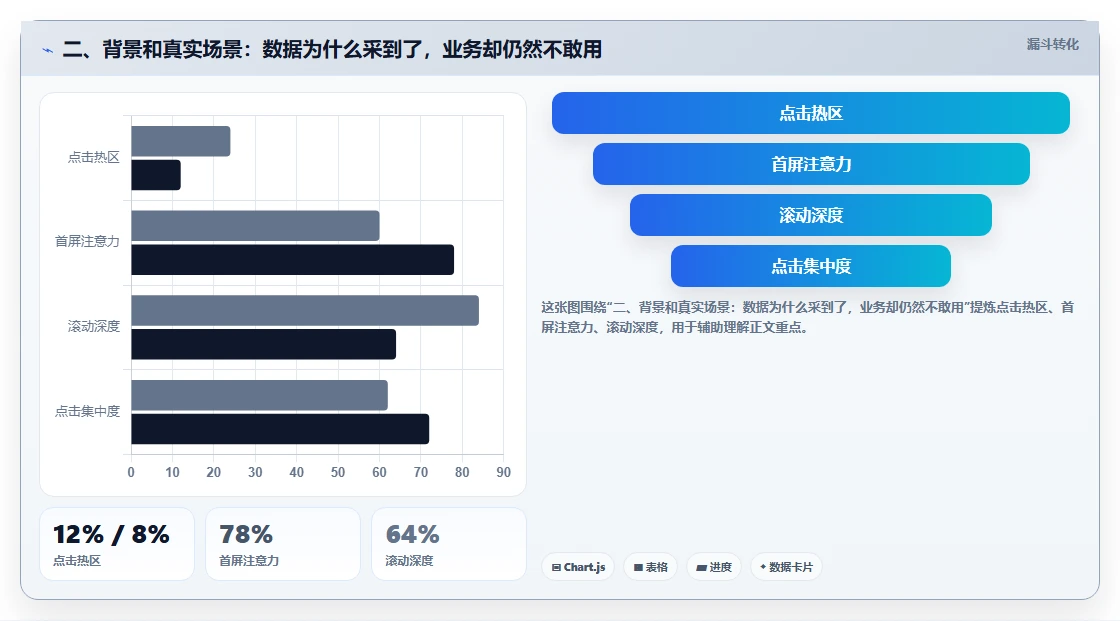The image size is (1120, 621).
Task: Click the slide title starting with 二、背景和真实场景
Action: (x=332, y=49)
